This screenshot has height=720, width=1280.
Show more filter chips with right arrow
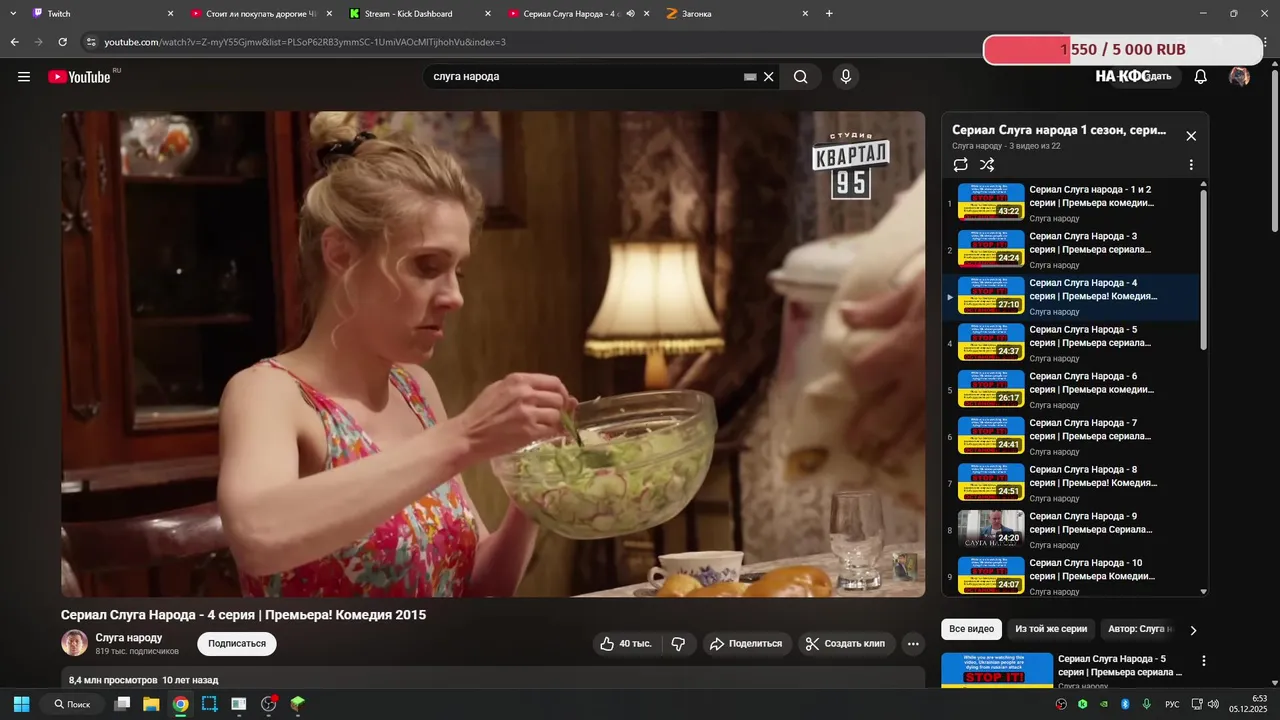click(x=1193, y=630)
